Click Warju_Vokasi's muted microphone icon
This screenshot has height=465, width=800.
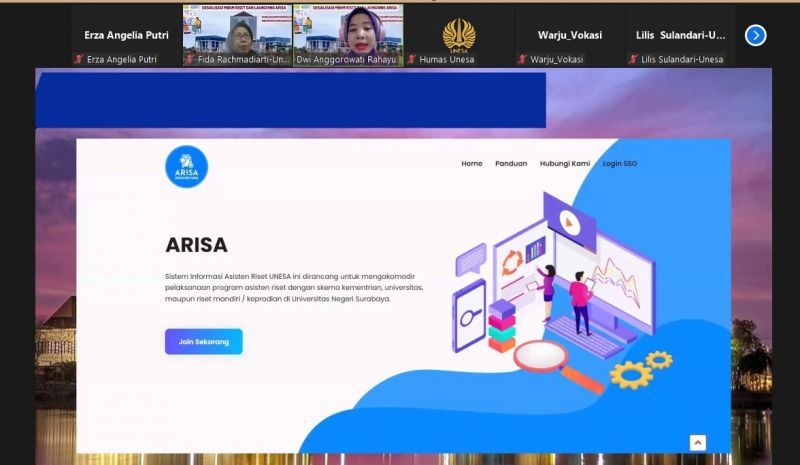point(522,59)
